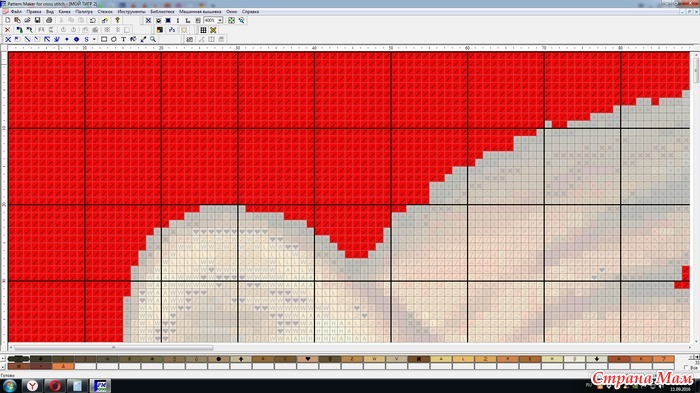Open the 400% zoom dropdown
Image resolution: width=700 pixels, height=393 pixels.
[220, 20]
